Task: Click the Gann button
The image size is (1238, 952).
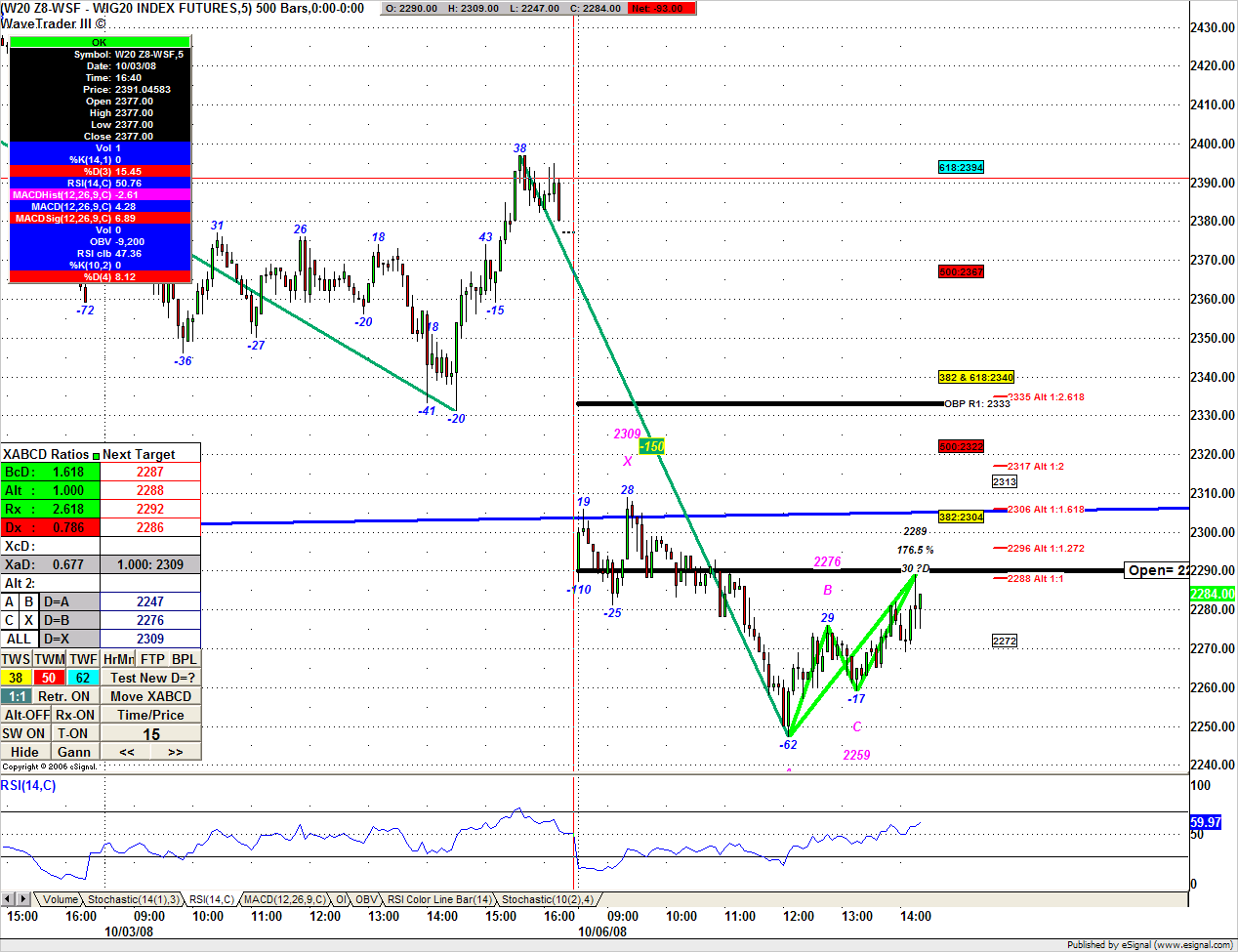Action: [x=74, y=752]
